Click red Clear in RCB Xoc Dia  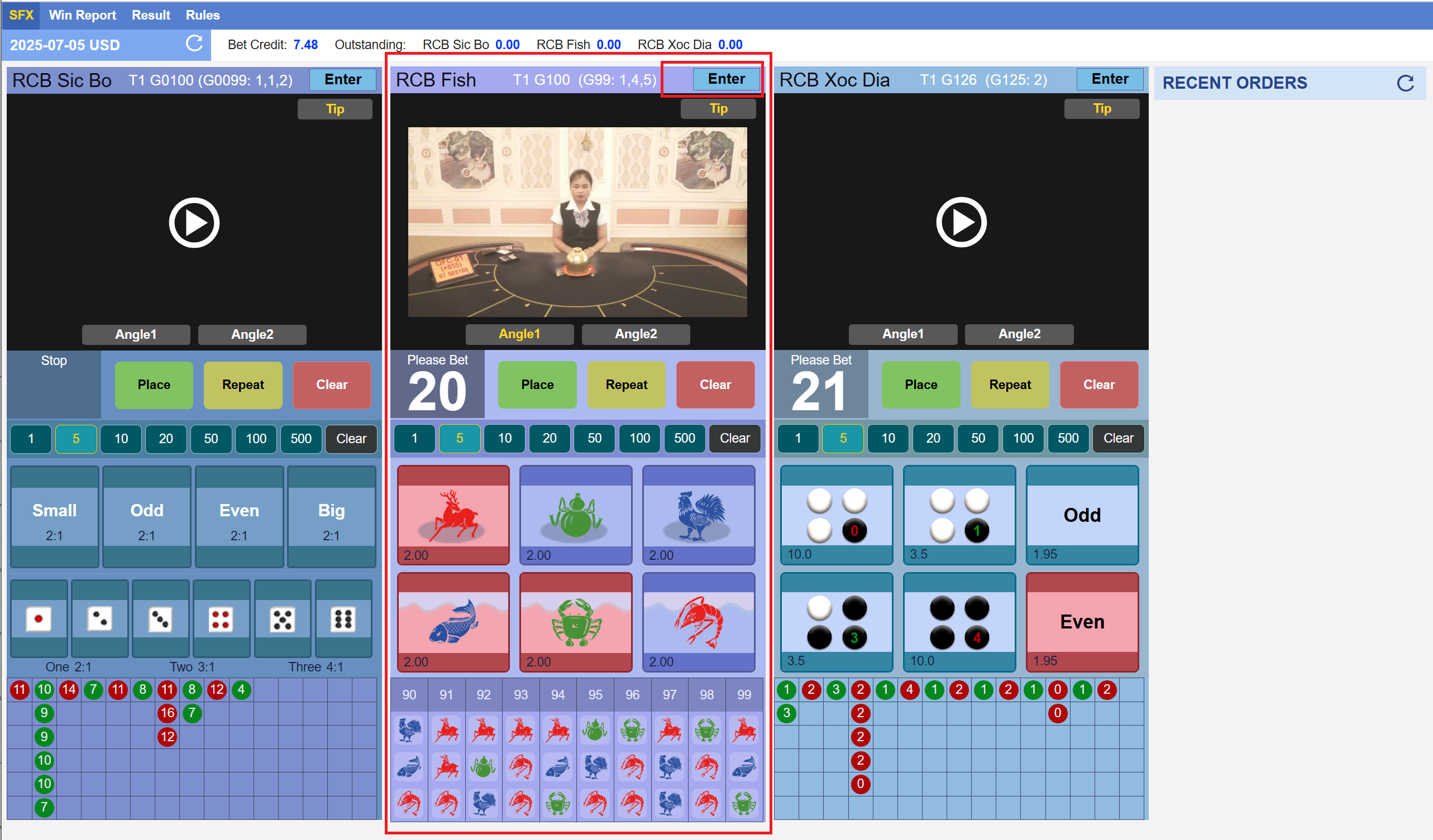tap(1098, 385)
